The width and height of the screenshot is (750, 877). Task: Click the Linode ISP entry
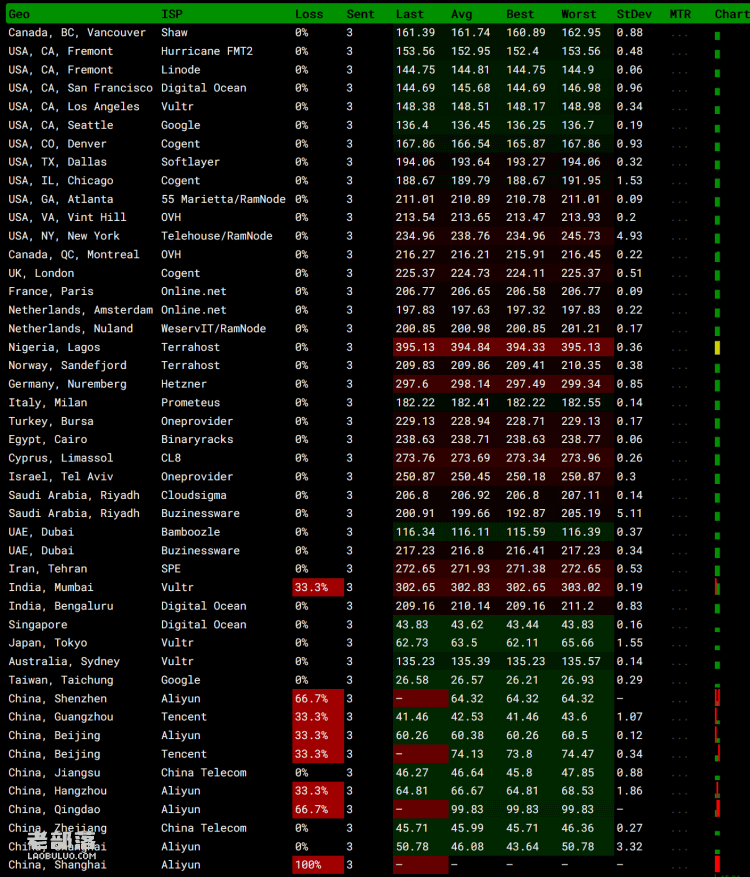(x=181, y=70)
